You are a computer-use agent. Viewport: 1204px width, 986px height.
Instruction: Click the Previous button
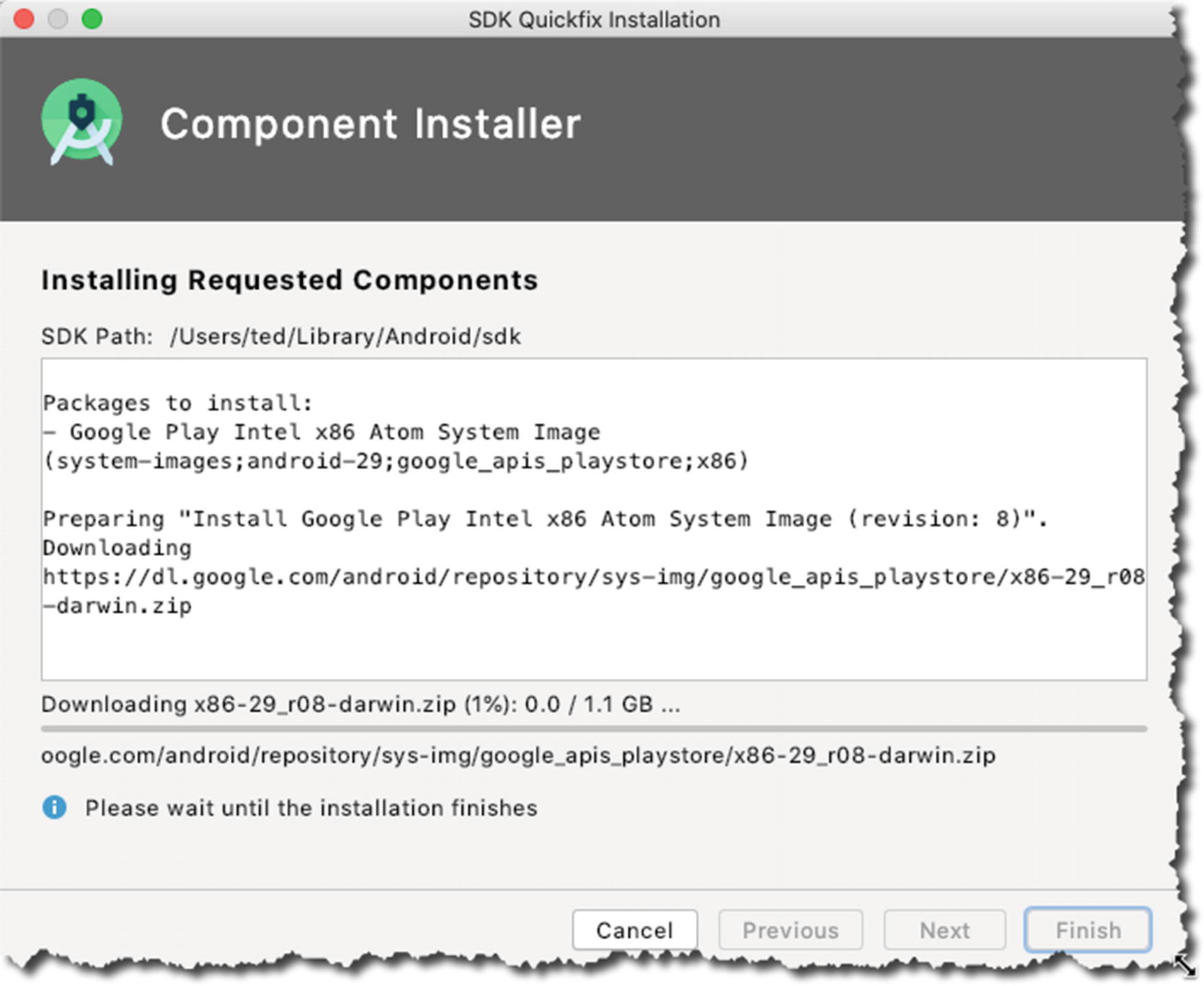790,929
